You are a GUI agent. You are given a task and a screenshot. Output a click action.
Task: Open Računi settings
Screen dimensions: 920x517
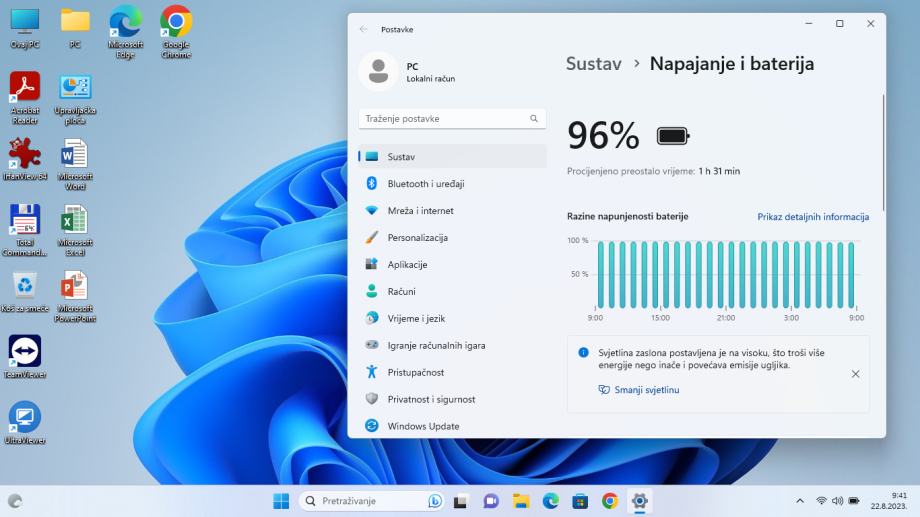(452, 292)
